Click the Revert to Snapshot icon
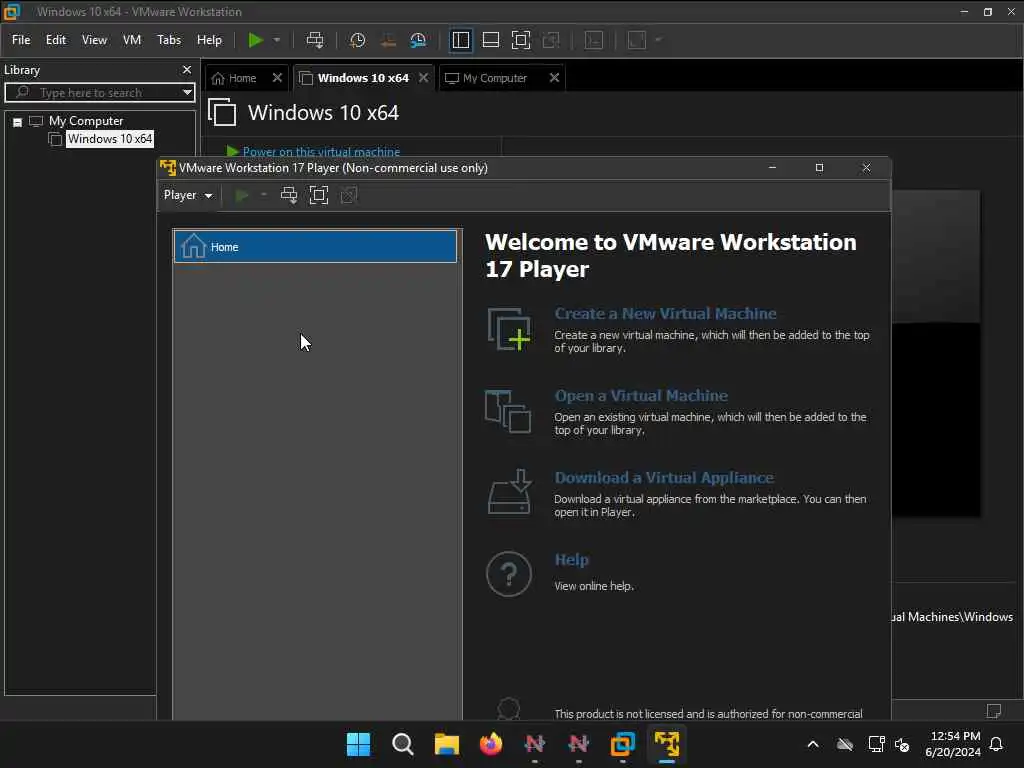 click(388, 40)
